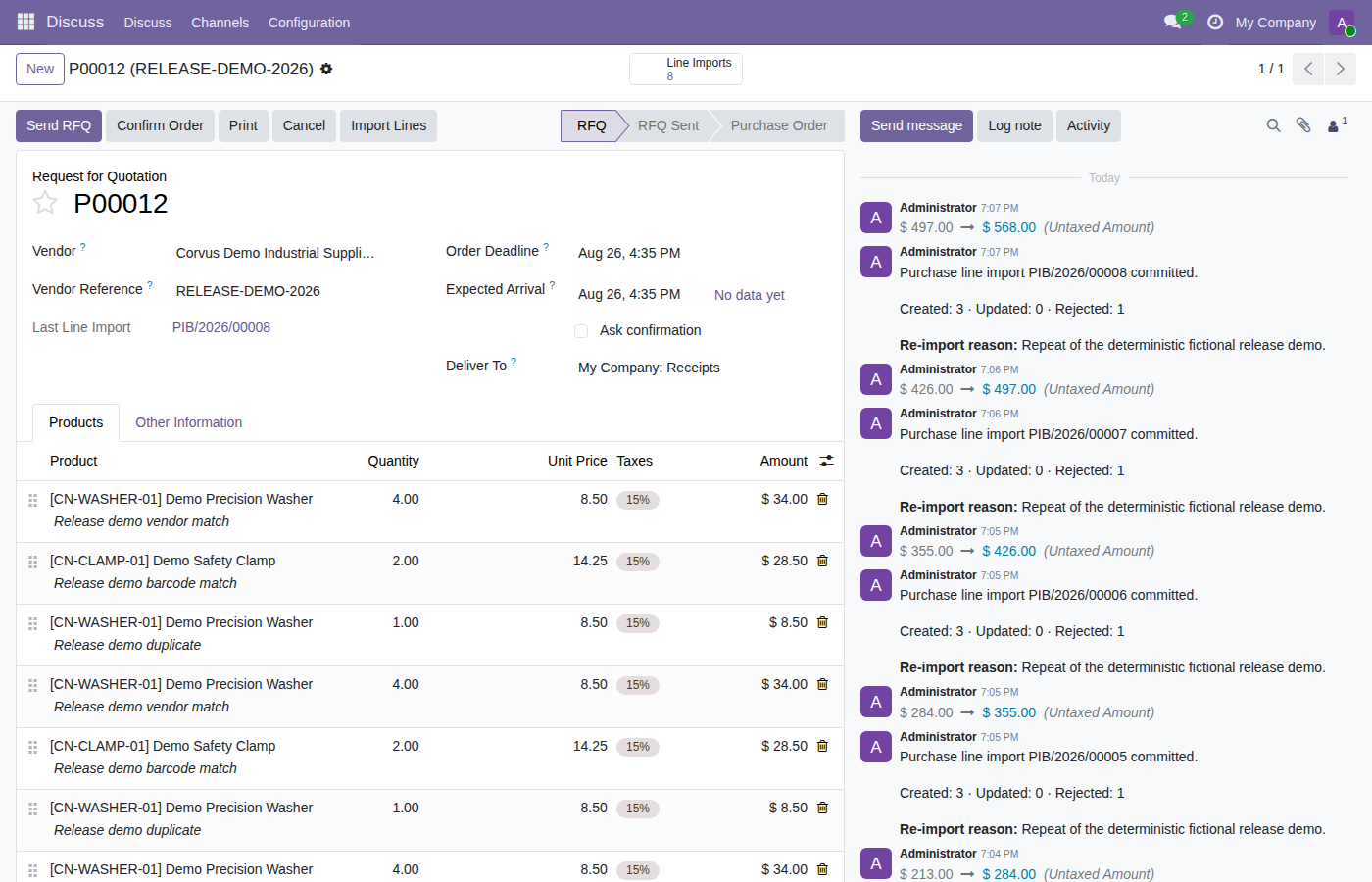Open the Discuss menu item

click(x=147, y=22)
